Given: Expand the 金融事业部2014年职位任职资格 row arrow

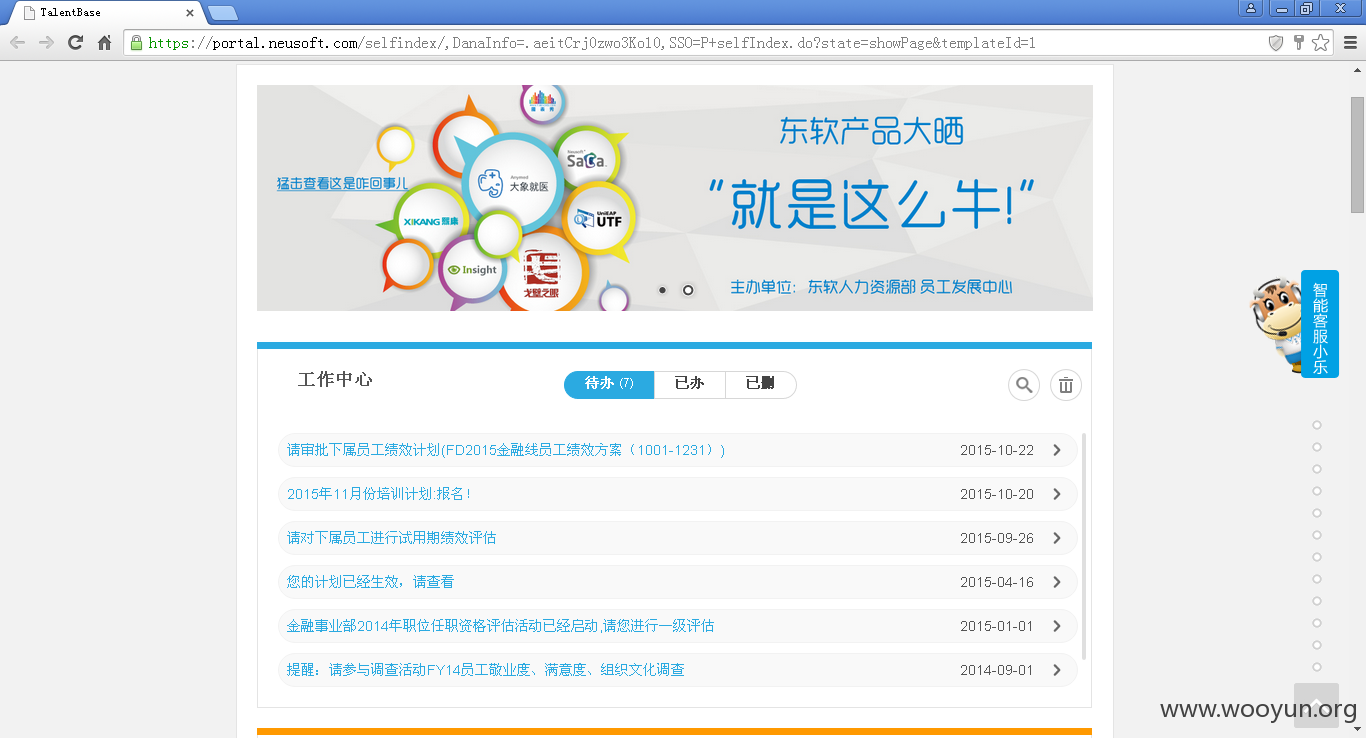Looking at the screenshot, I should point(1057,626).
